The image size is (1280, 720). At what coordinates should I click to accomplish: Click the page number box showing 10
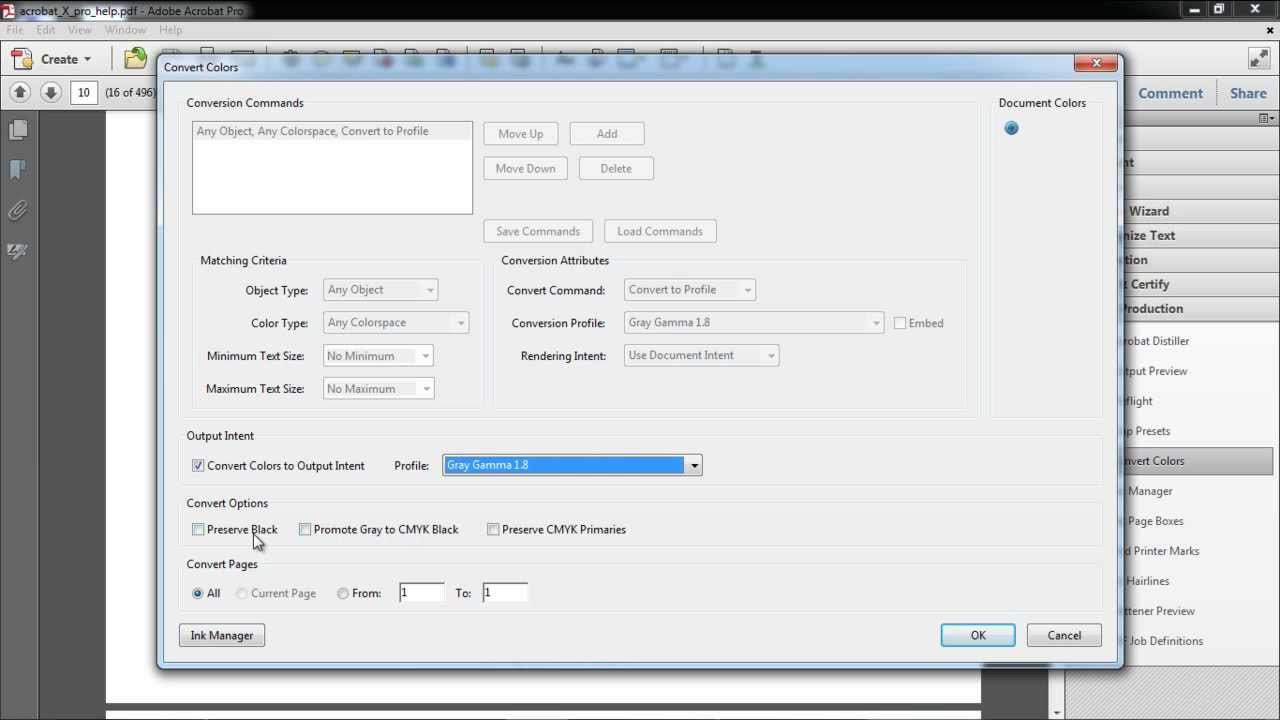pos(83,93)
